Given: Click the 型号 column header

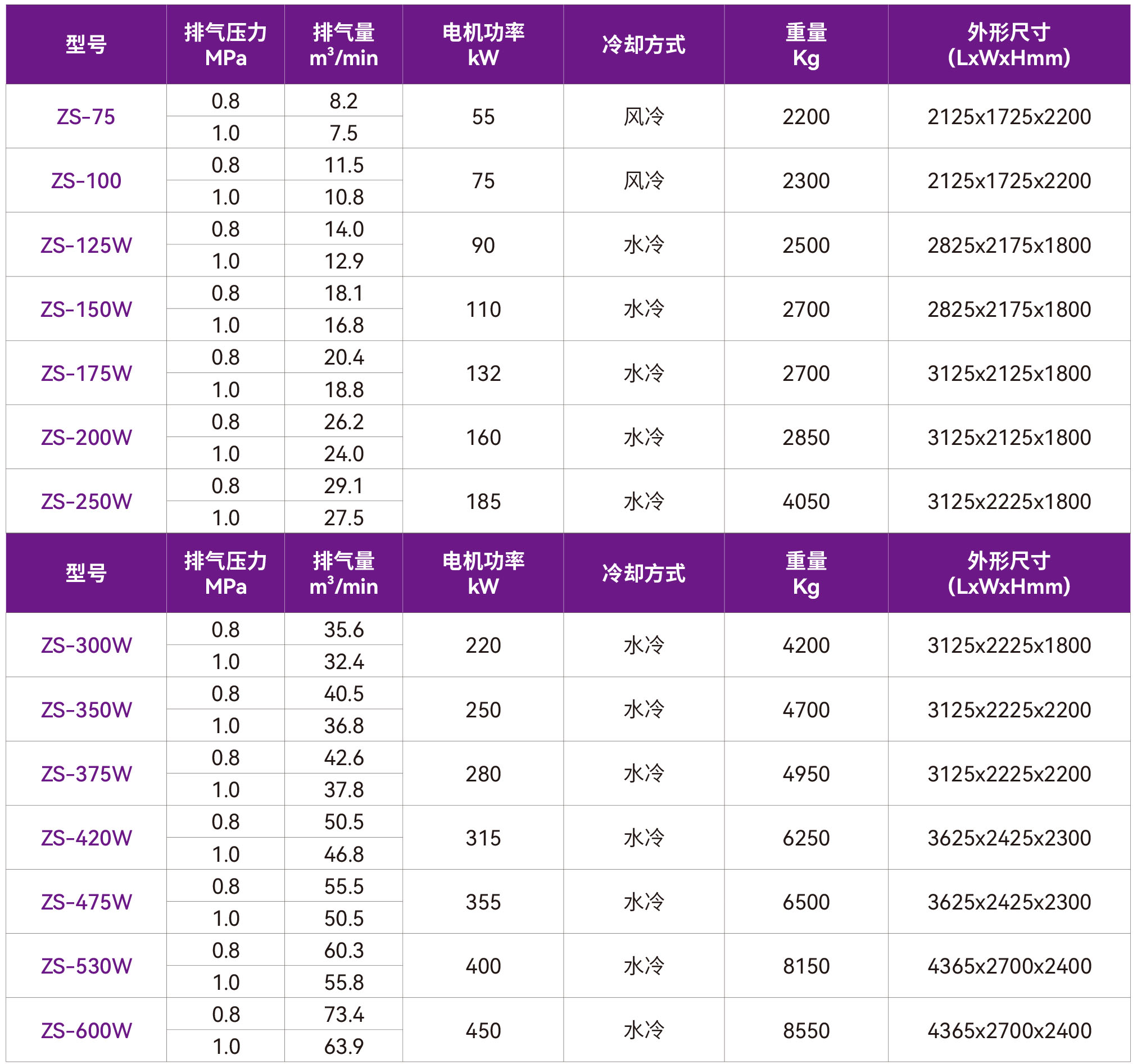Looking at the screenshot, I should (85, 43).
